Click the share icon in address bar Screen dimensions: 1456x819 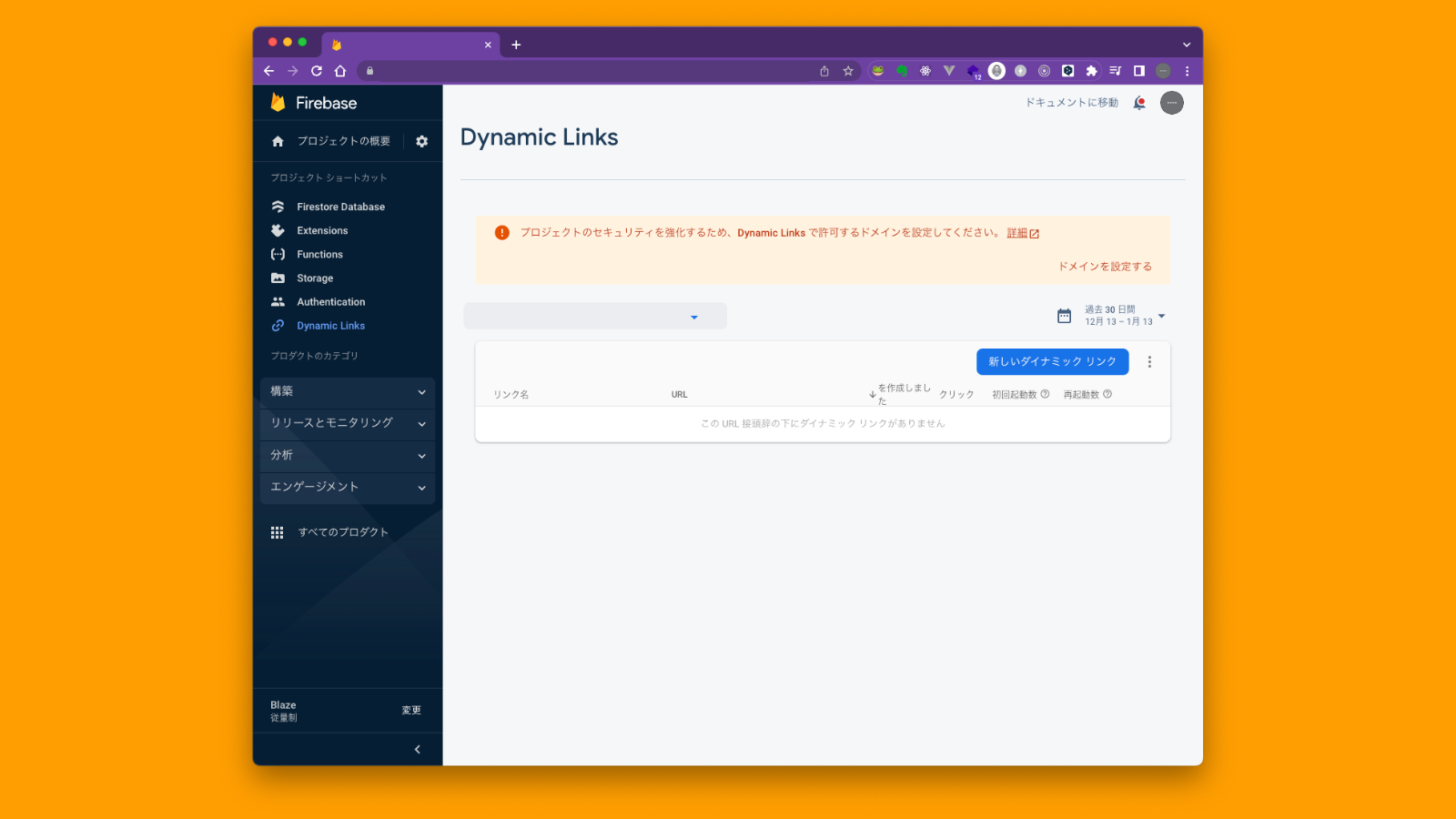tap(824, 71)
